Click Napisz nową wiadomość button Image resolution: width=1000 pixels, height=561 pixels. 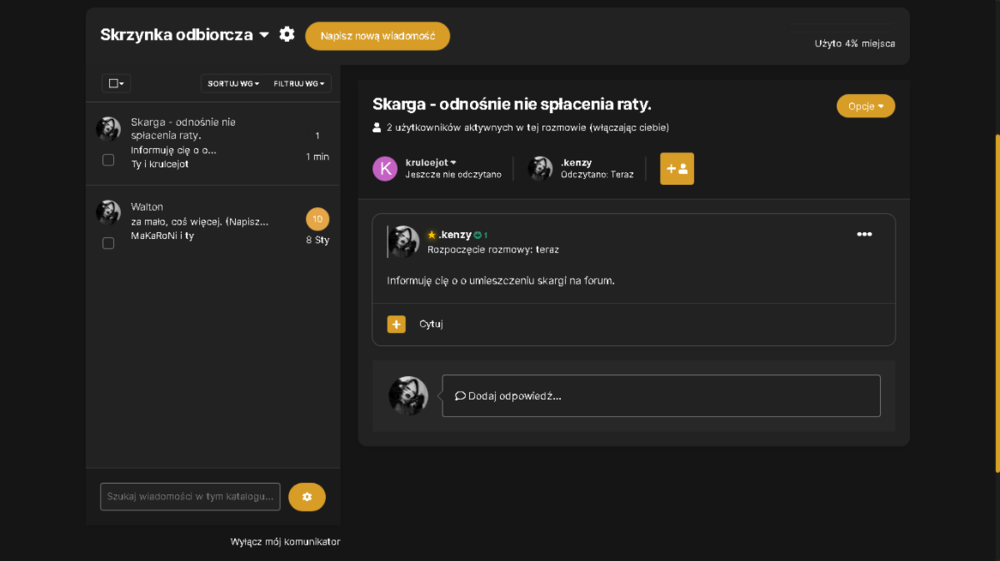(x=378, y=36)
